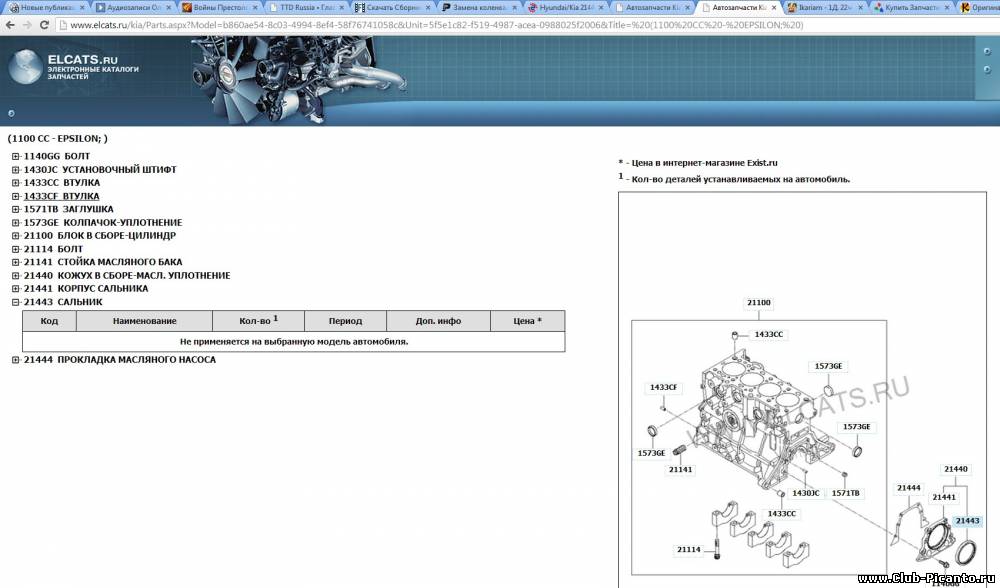Click the browser forward arrow

[x=27, y=25]
